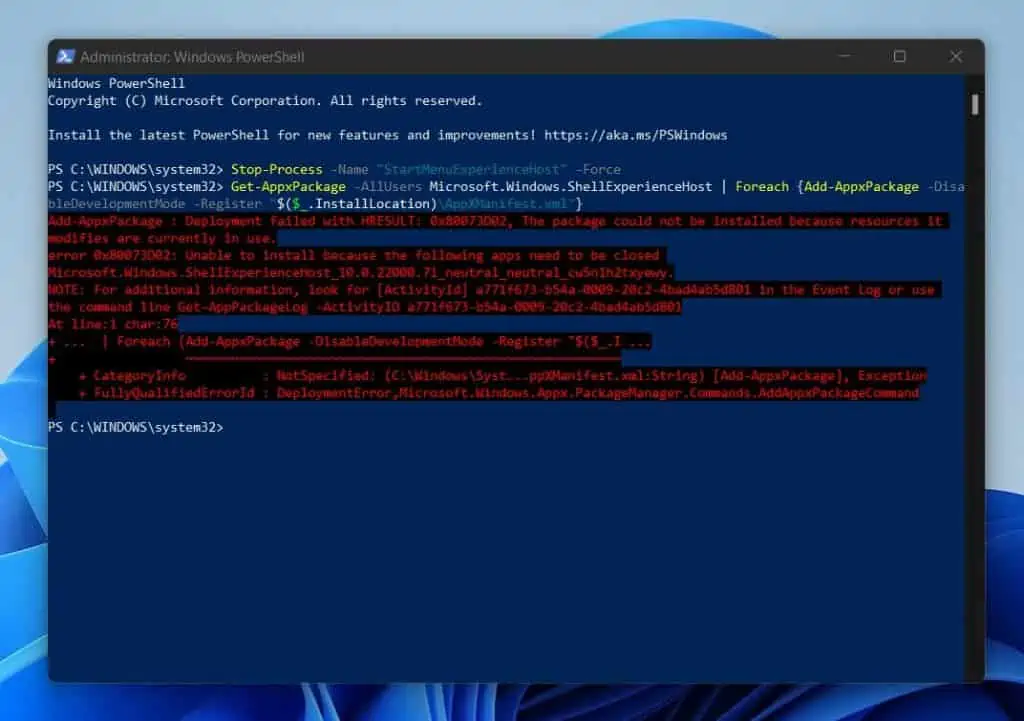
Task: Maximize the Administrator PowerShell window
Action: coord(898,57)
